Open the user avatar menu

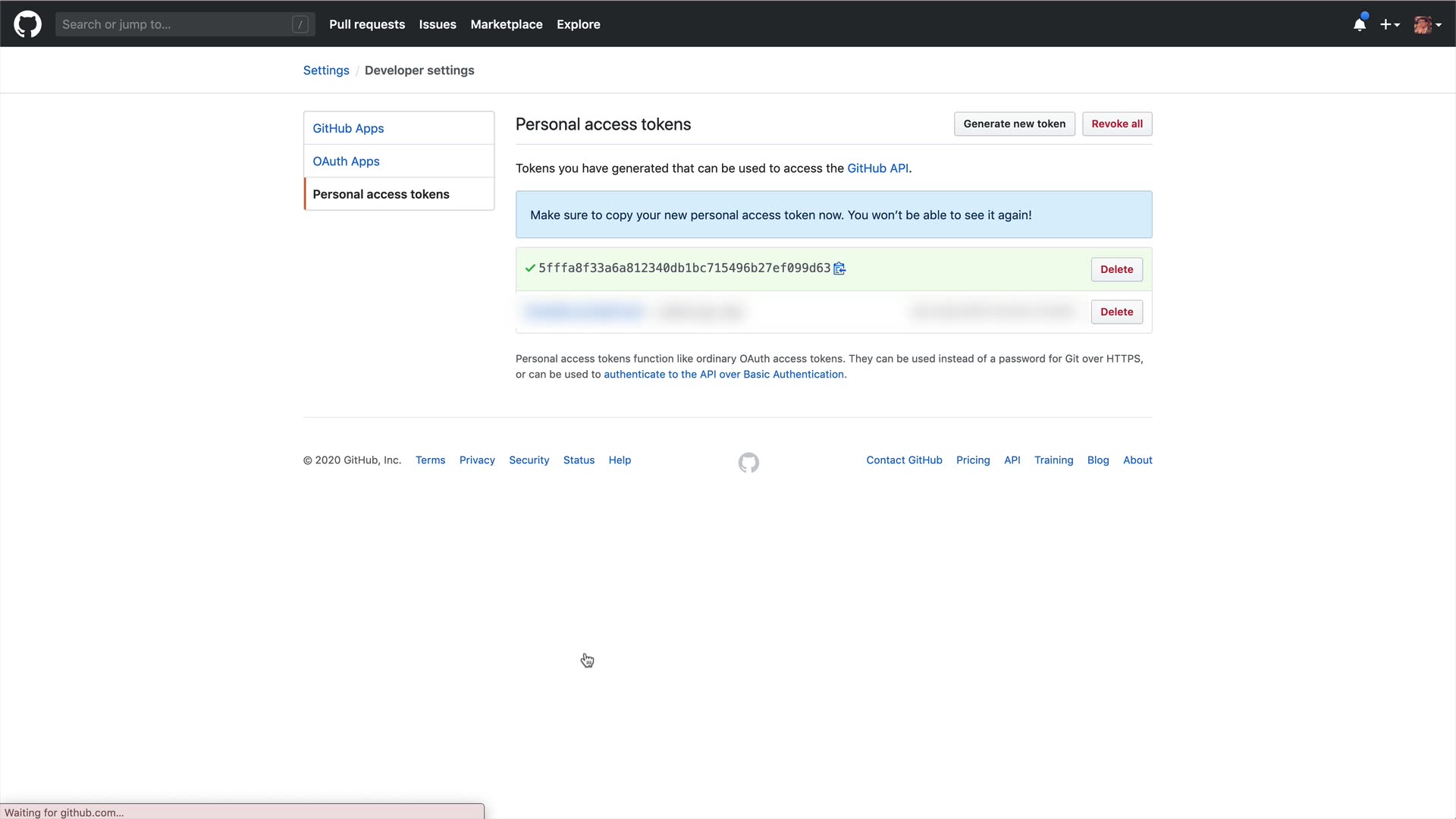(x=1427, y=24)
